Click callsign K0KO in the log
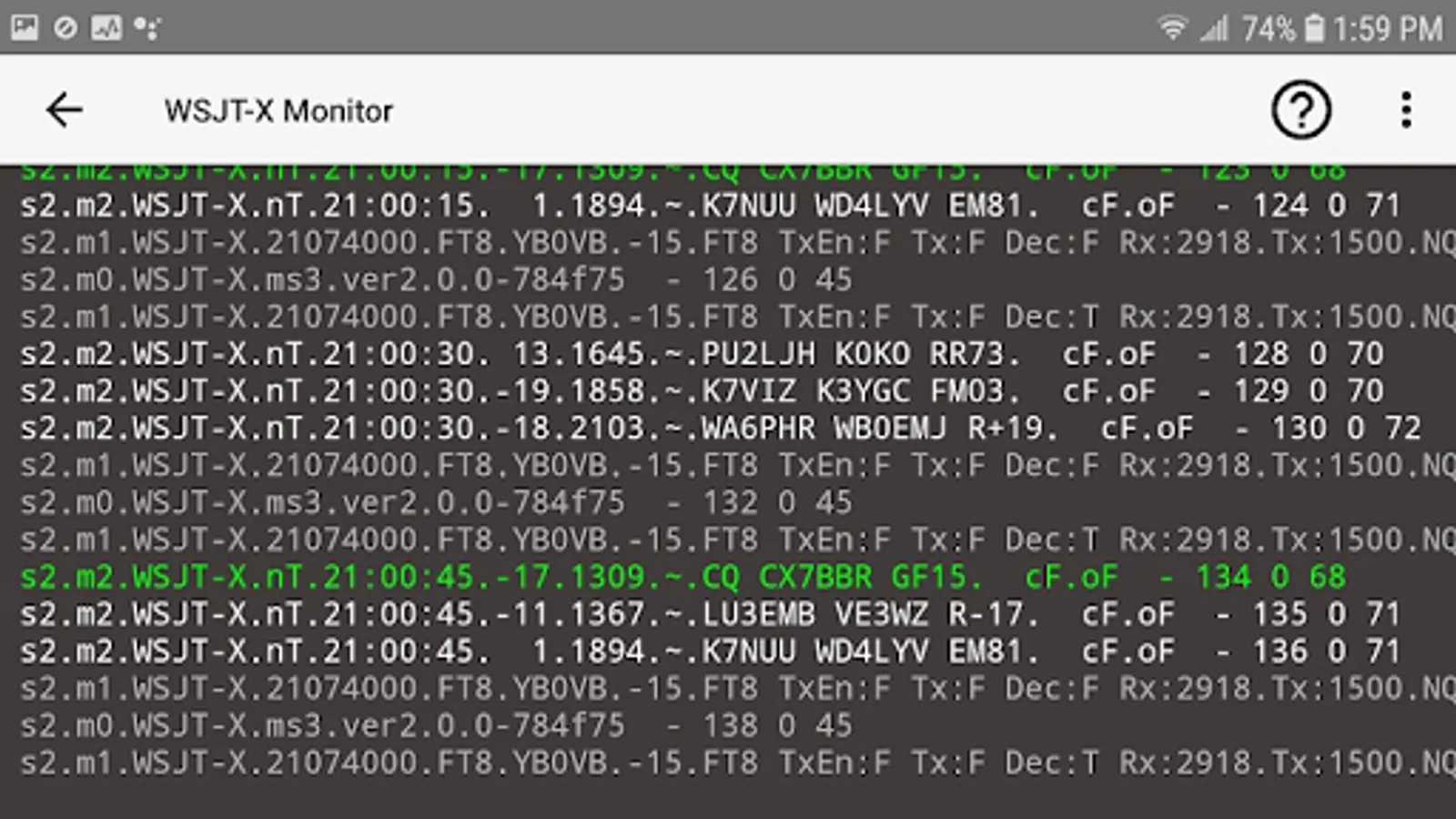This screenshot has width=1456, height=819. [x=873, y=354]
